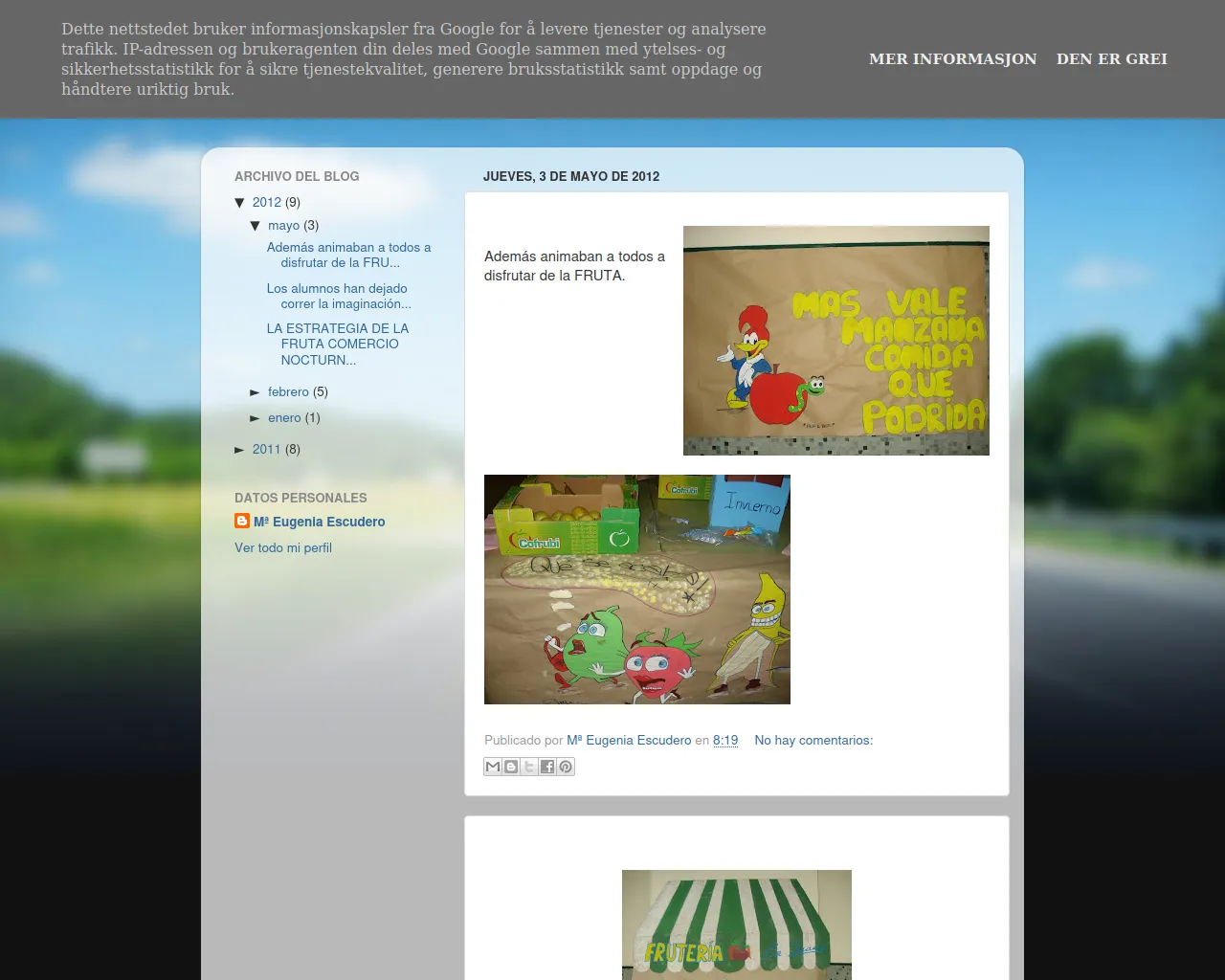Share the post on Facebook icon
This screenshot has height=980, width=1225.
point(547,767)
